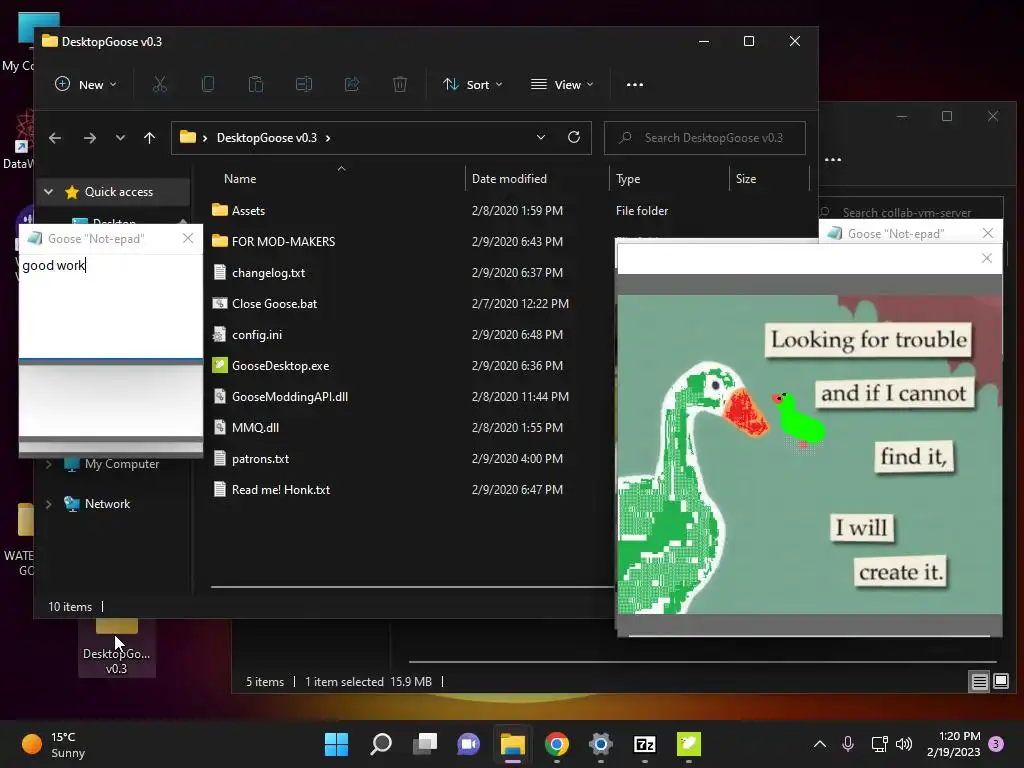The image size is (1024, 768).
Task: Close the left Goose Not-epad window
Action: coord(188,238)
